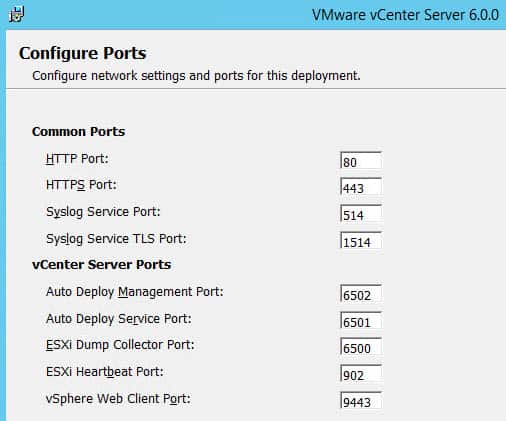Click the HTTPS Port label text
This screenshot has height=421, width=506.
[81, 185]
